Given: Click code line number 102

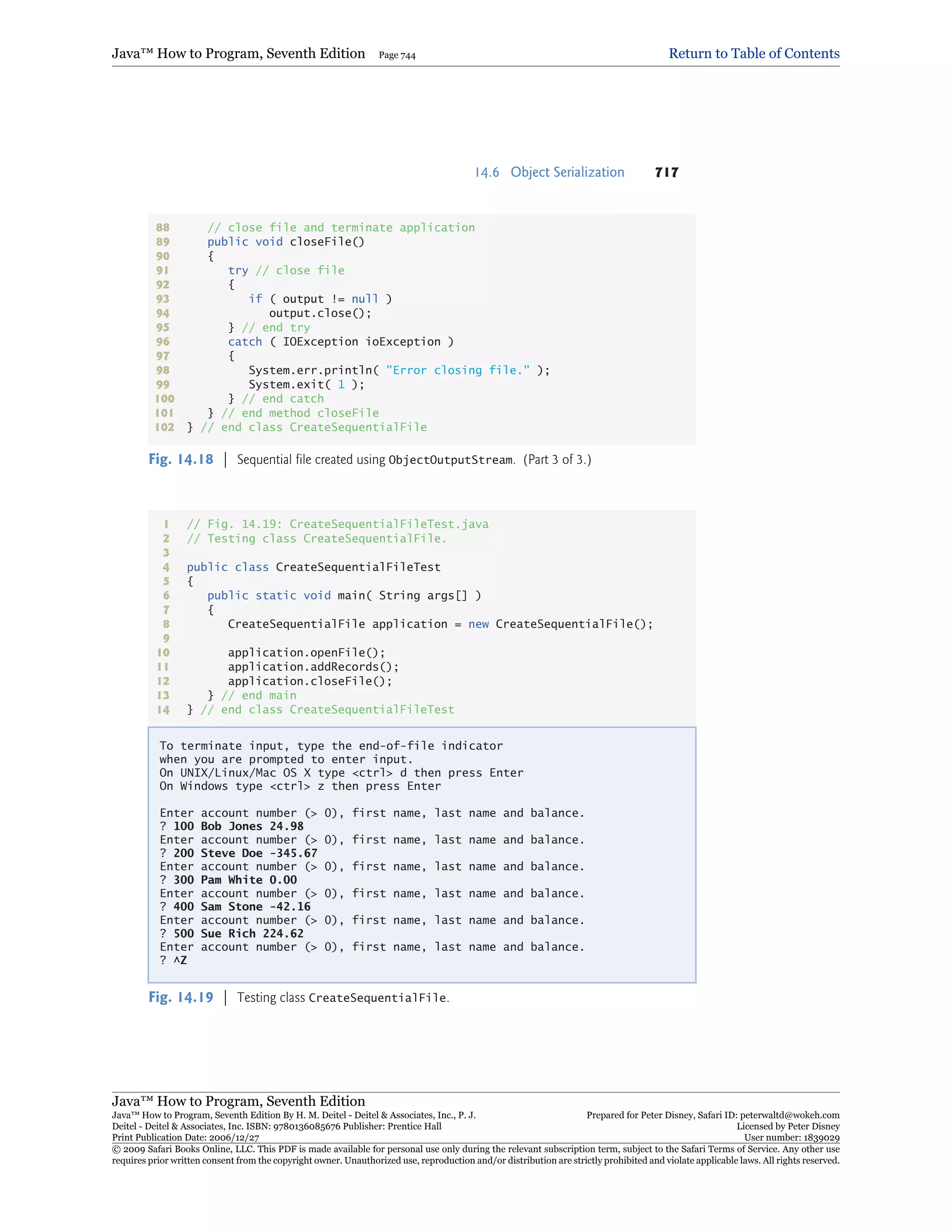Looking at the screenshot, I should tap(165, 427).
